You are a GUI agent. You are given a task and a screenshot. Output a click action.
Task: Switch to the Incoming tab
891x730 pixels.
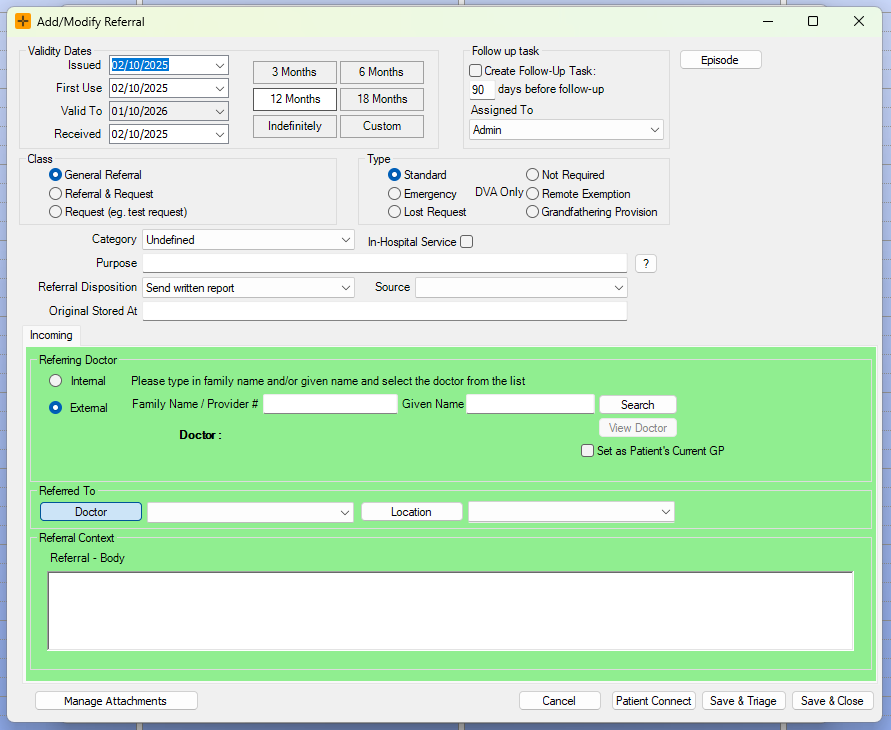tap(51, 336)
